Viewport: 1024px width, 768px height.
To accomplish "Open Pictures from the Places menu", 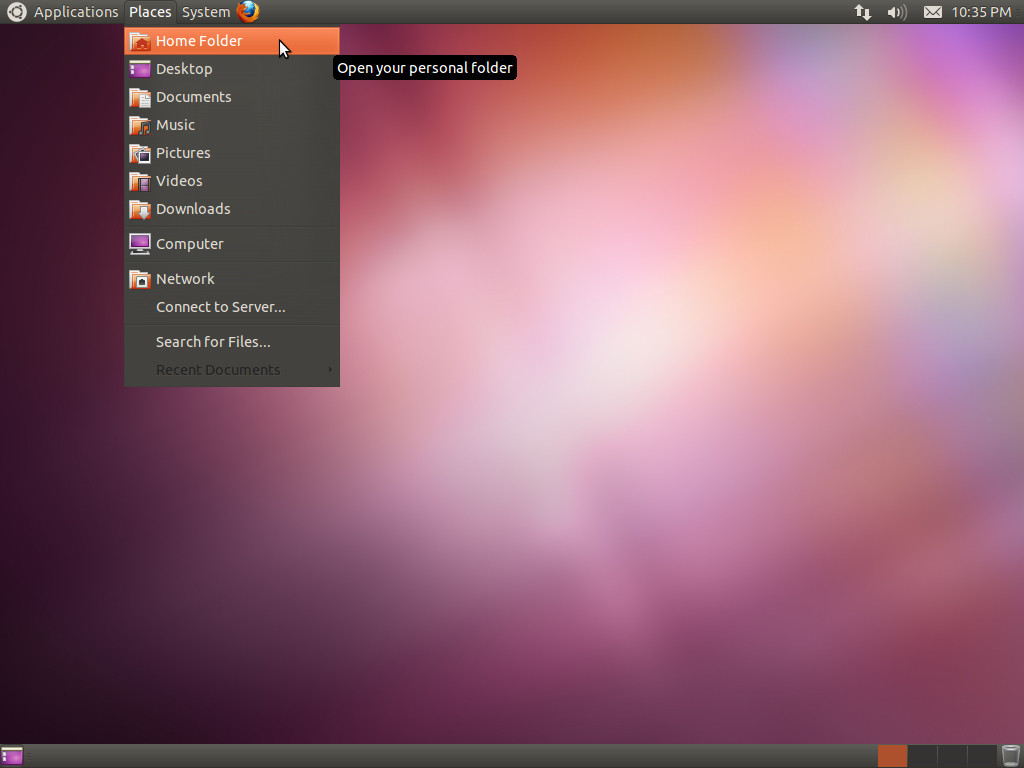I will click(232, 153).
